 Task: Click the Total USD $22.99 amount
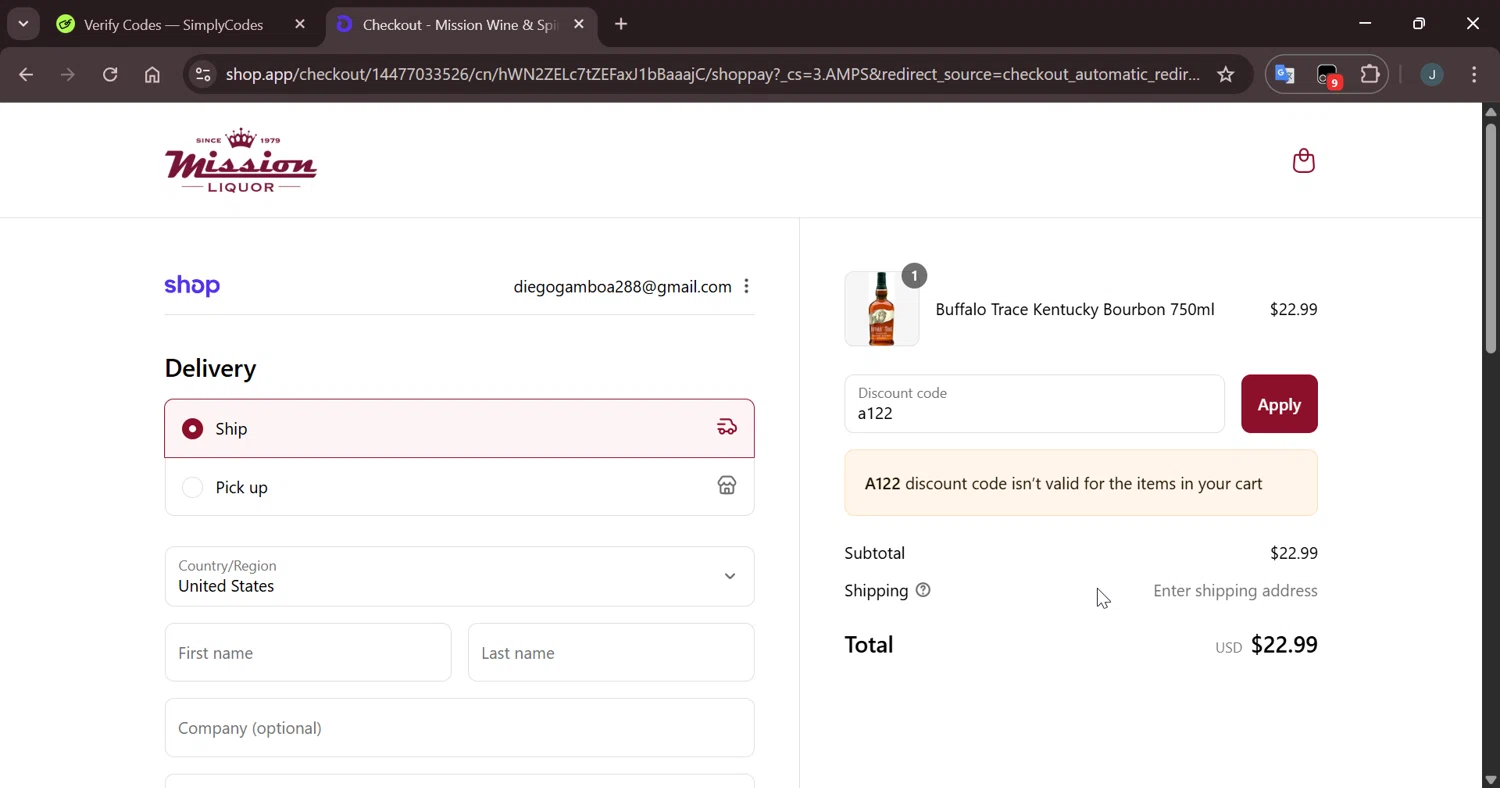pyautogui.click(x=1266, y=645)
